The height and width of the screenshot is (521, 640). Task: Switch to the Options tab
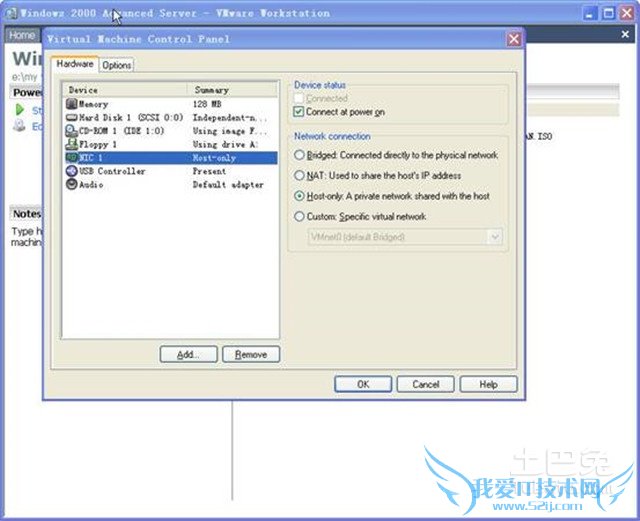pyautogui.click(x=117, y=65)
